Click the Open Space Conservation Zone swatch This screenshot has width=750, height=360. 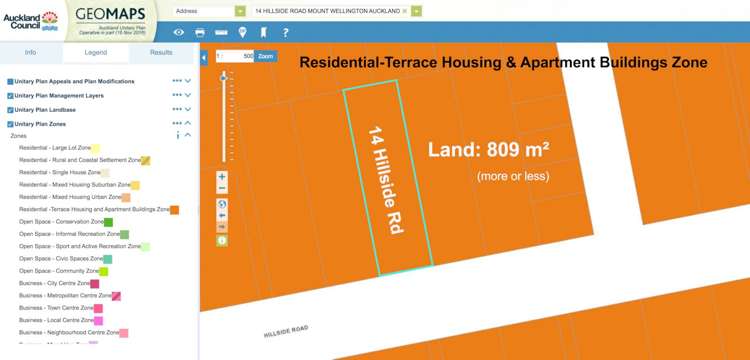tap(108, 222)
